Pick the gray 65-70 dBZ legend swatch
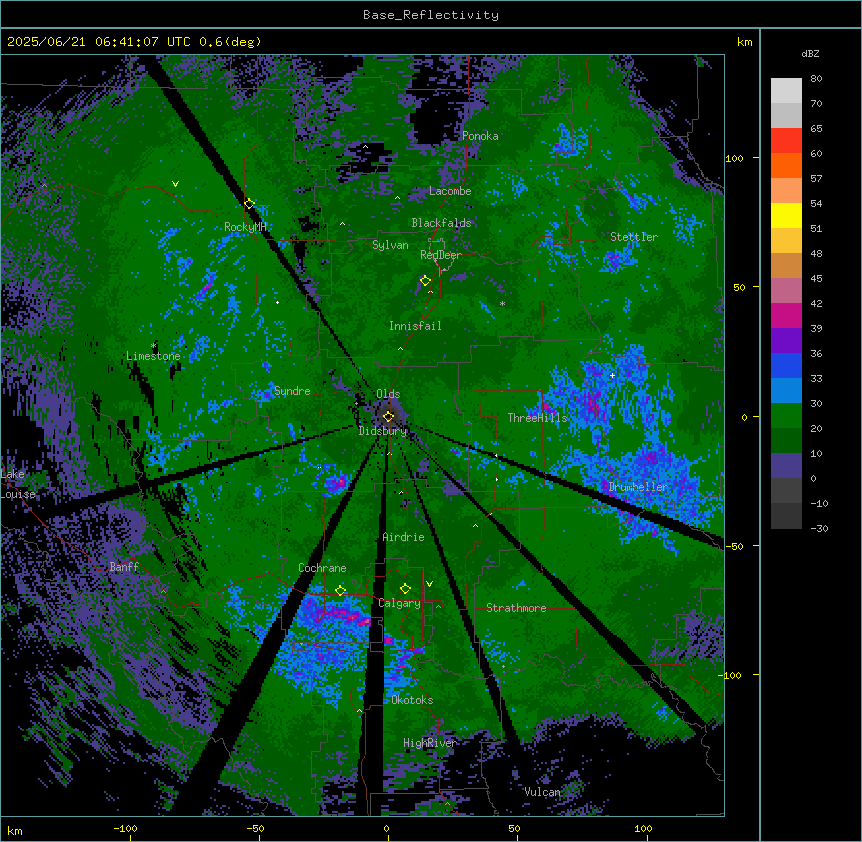The image size is (862, 842). 786,116
